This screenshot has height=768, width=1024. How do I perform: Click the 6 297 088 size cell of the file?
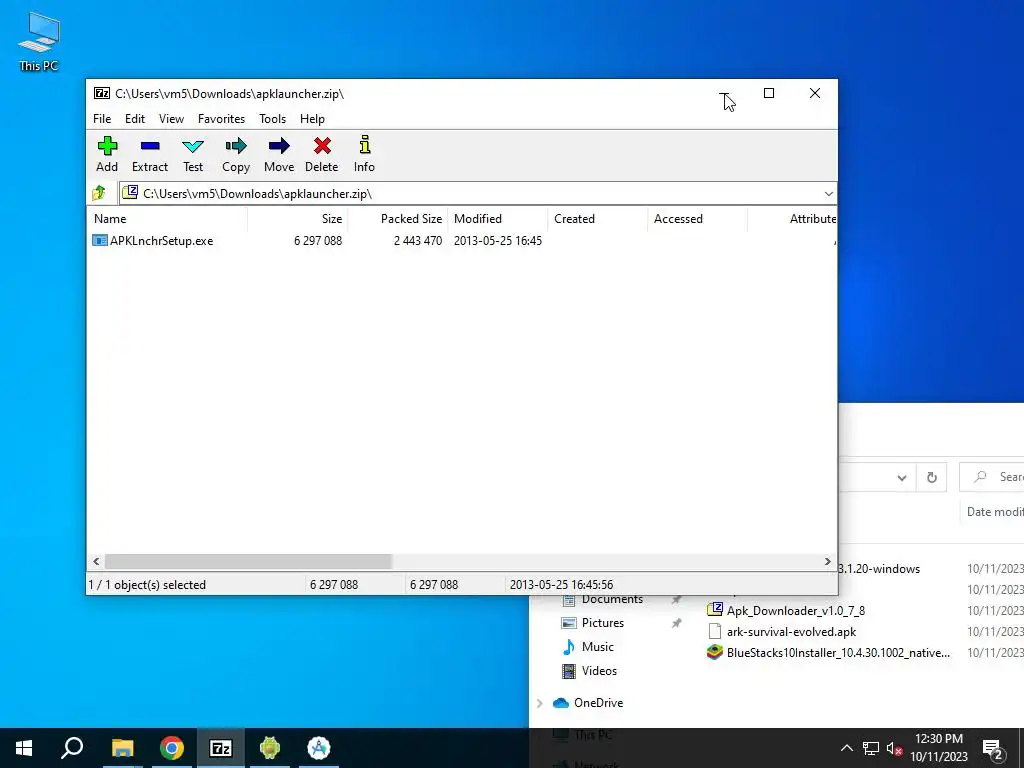coord(317,240)
